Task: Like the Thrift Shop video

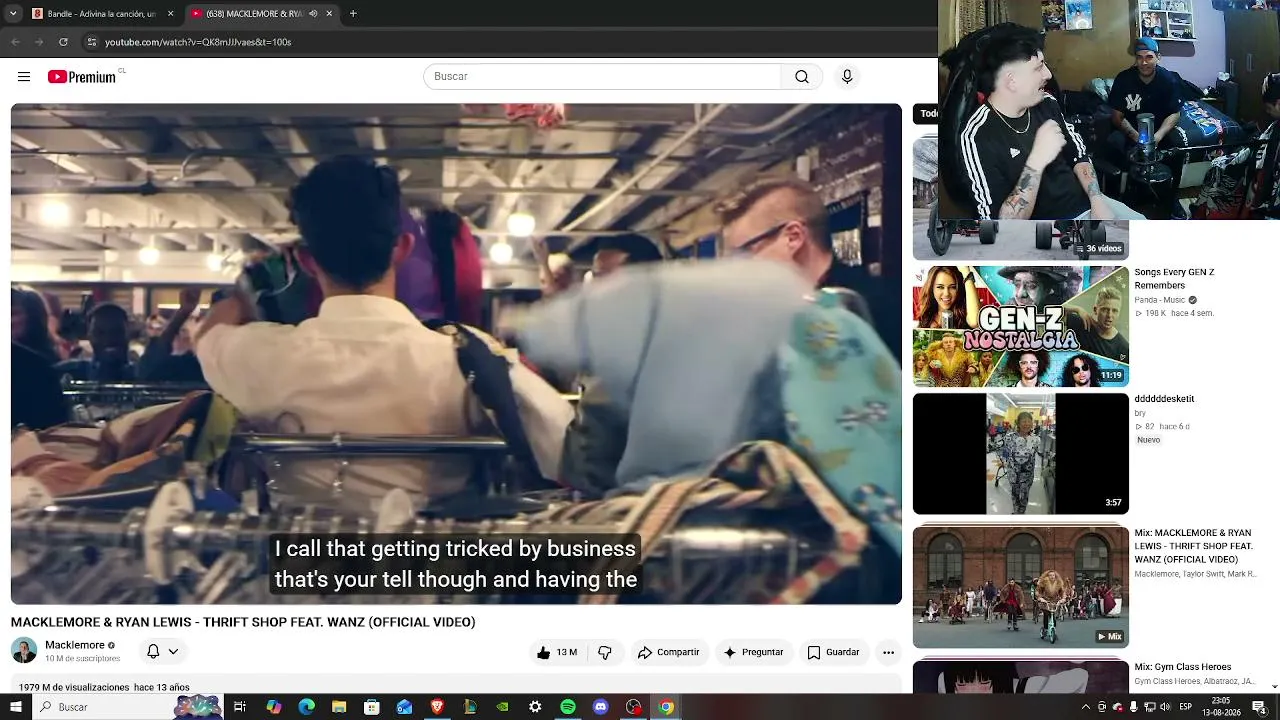Action: click(556, 652)
